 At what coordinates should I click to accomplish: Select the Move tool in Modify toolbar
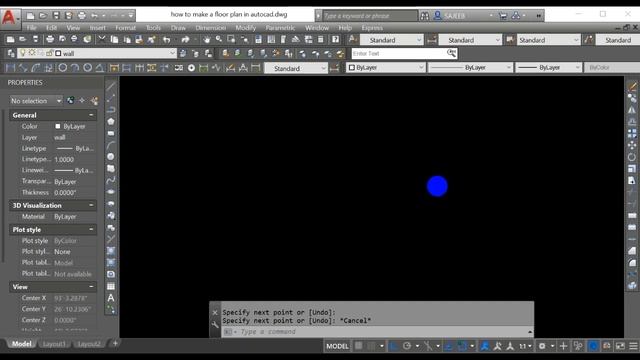(x=632, y=145)
